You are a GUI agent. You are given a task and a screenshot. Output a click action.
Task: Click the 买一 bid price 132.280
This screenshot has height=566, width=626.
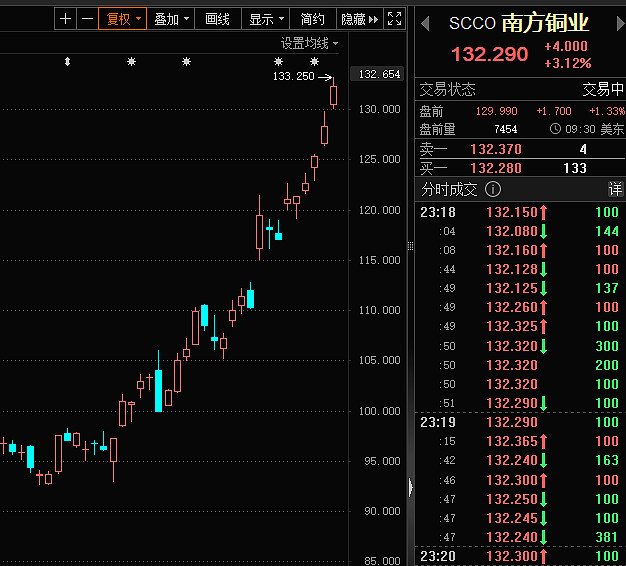pyautogui.click(x=496, y=168)
